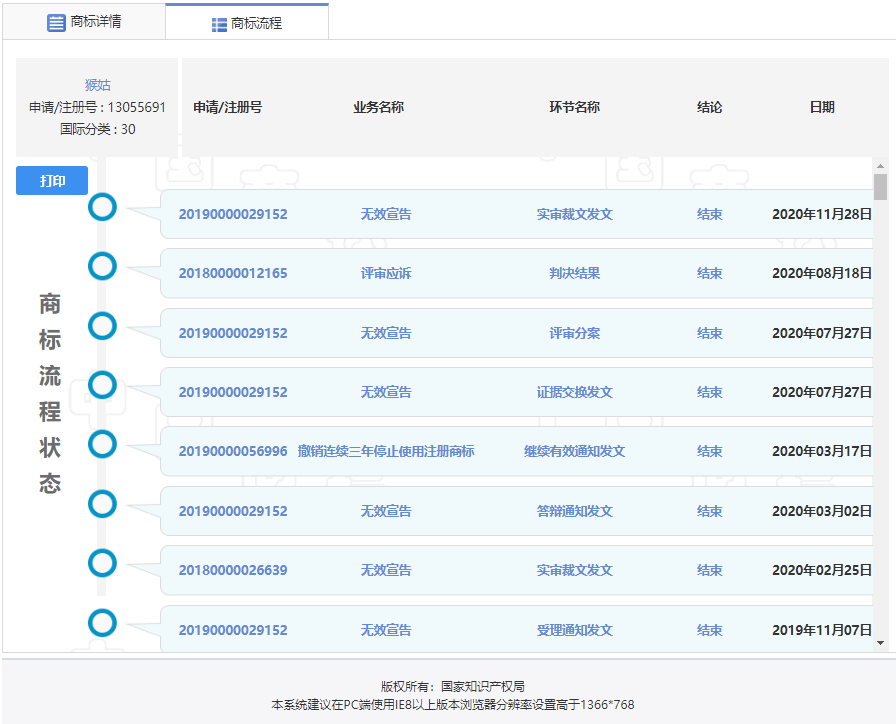896x724 pixels.
Task: Click timeline circle for 2020年08月18日 entry
Action: click(x=103, y=266)
